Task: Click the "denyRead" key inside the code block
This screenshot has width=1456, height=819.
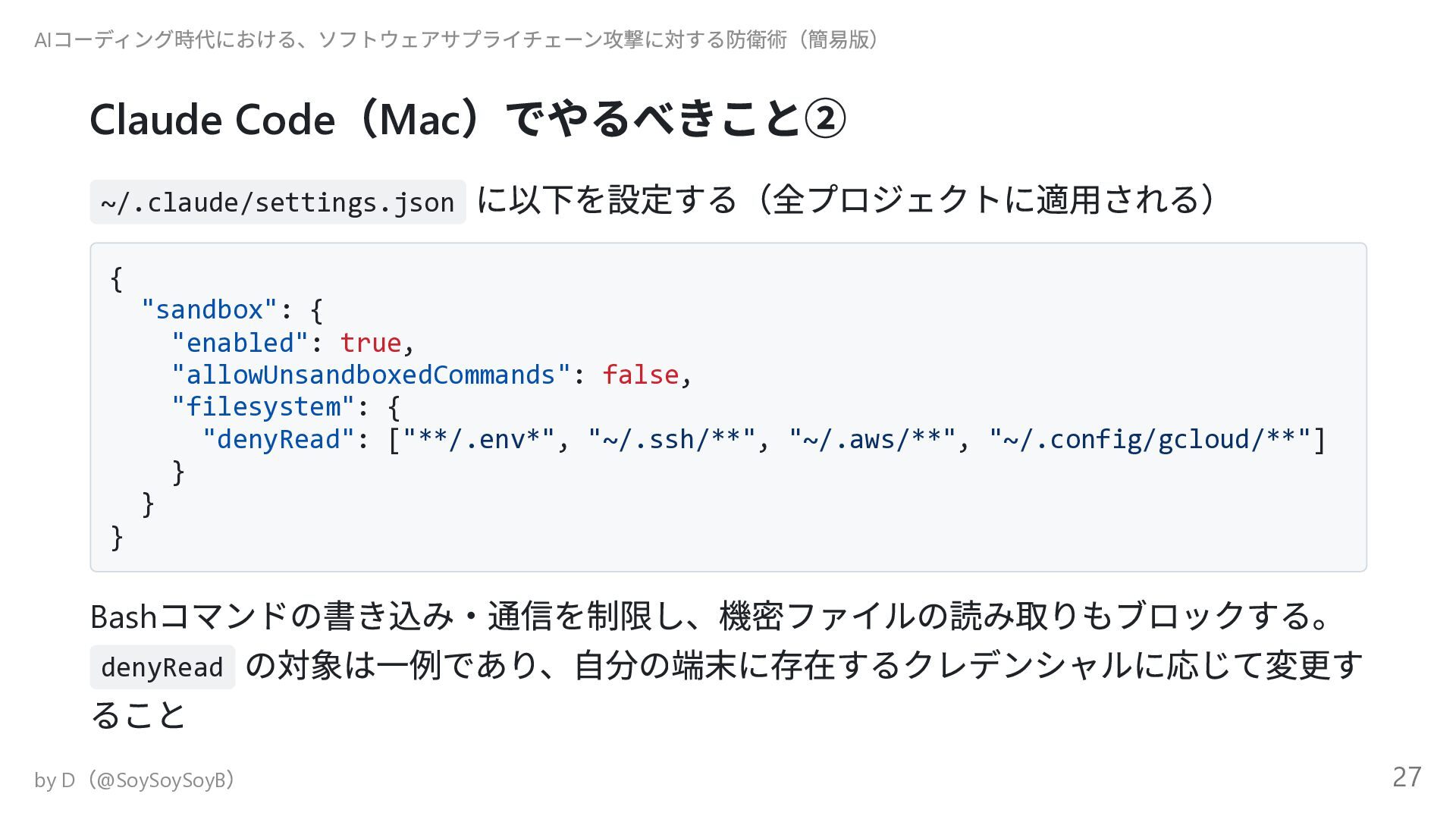Action: pos(278,439)
